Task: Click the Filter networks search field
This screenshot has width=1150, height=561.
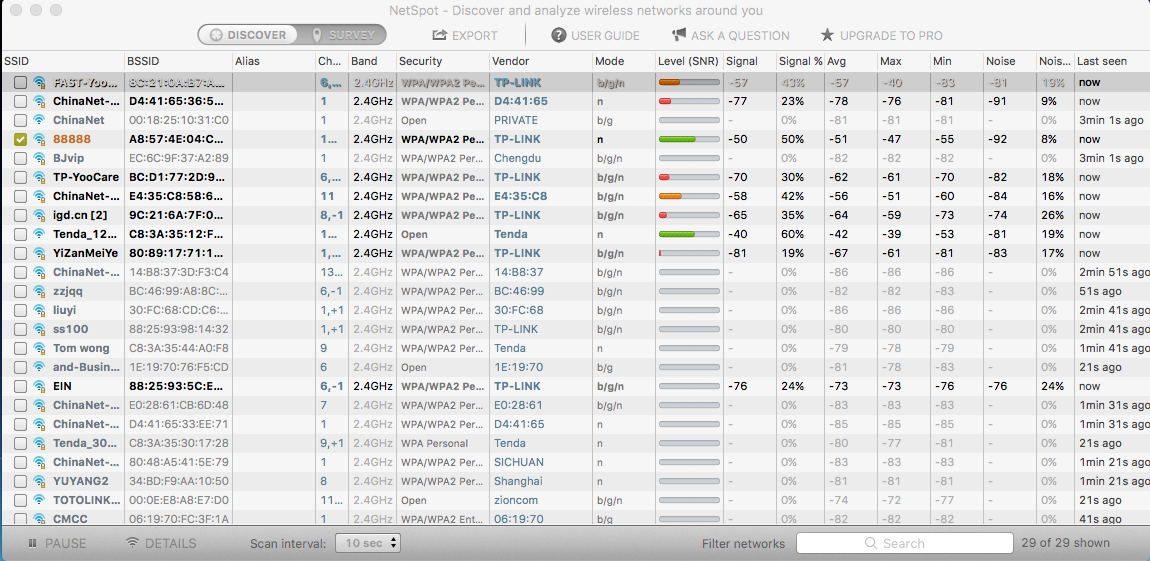Action: tap(902, 543)
